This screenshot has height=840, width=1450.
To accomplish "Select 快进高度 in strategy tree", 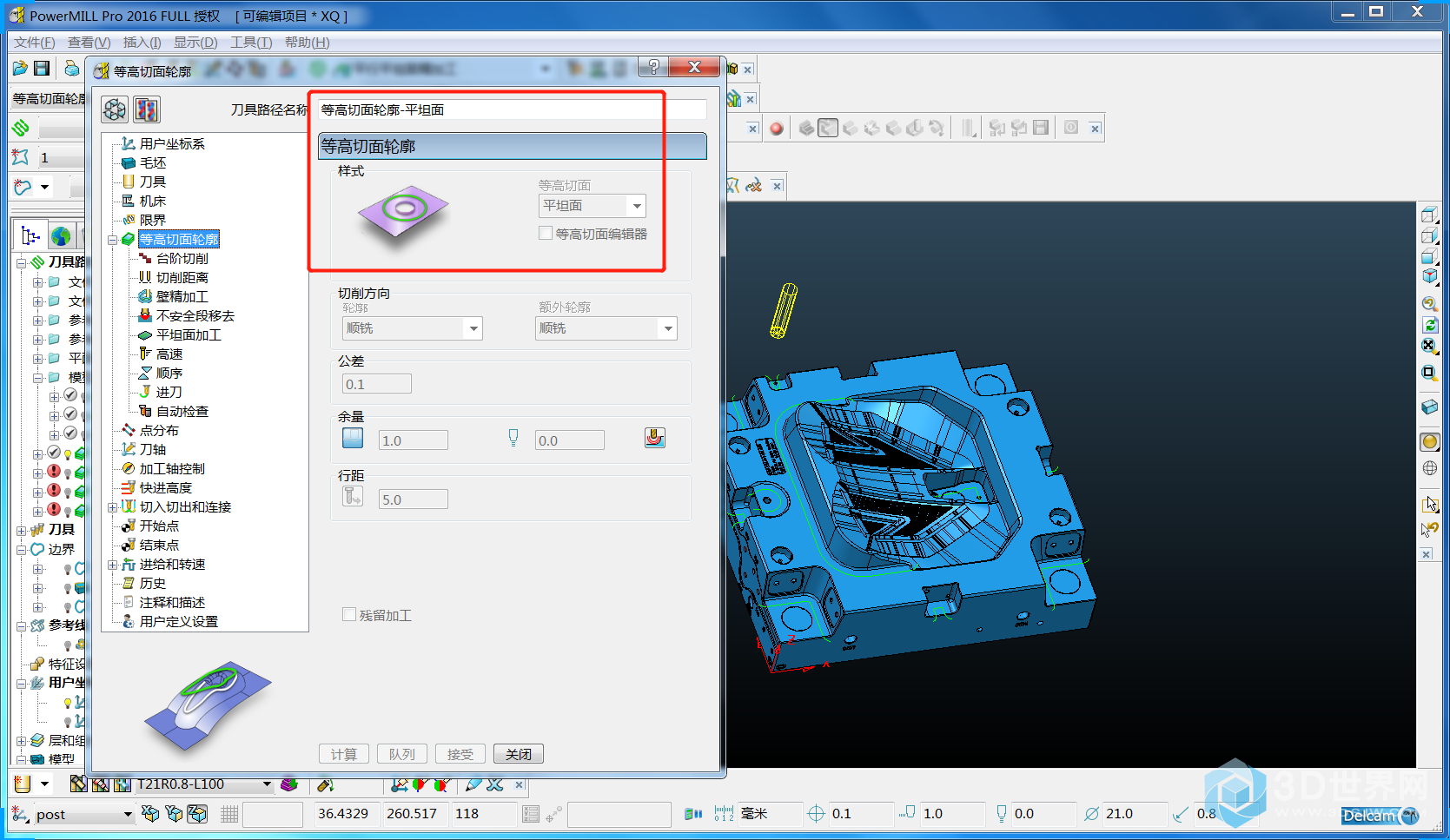I will (165, 488).
